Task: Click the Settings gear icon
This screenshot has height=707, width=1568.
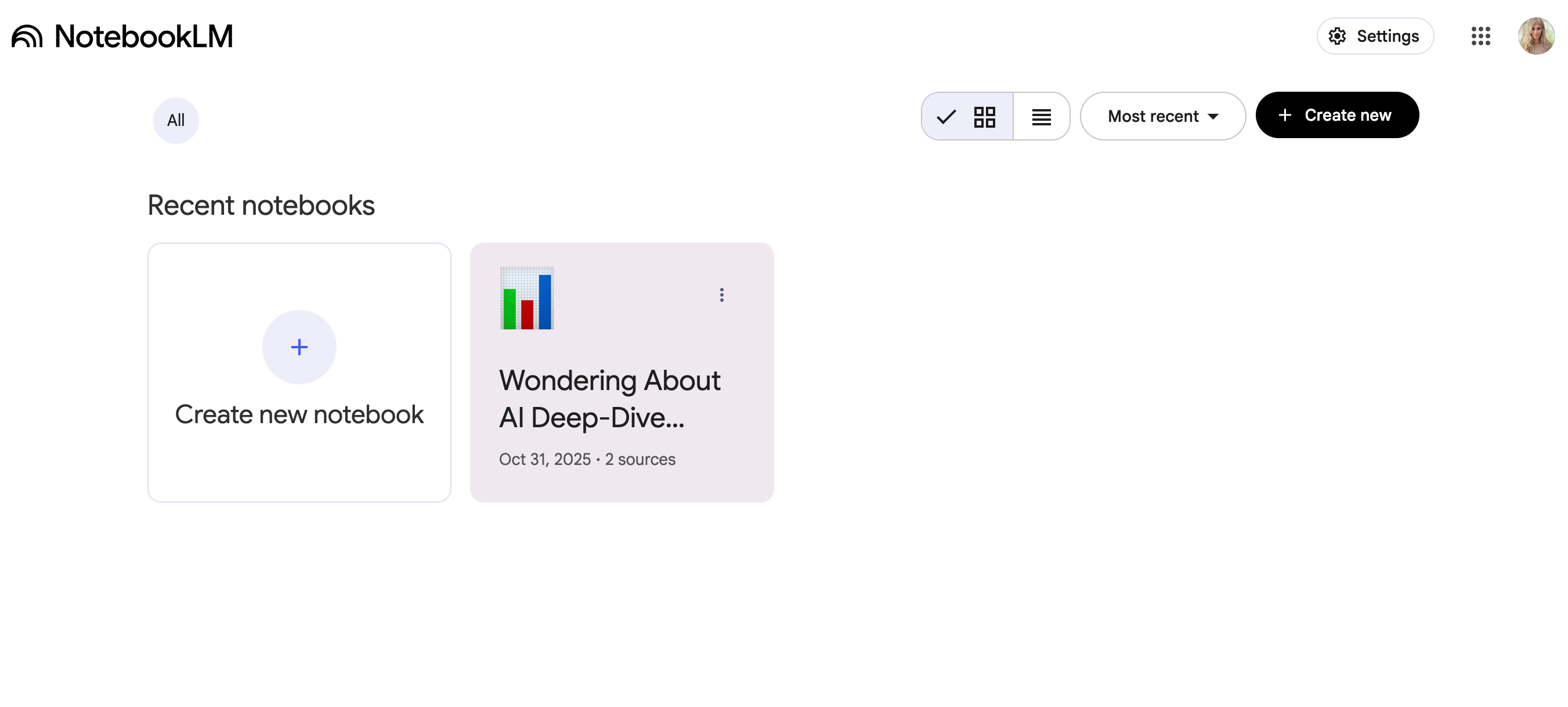Action: click(1337, 37)
